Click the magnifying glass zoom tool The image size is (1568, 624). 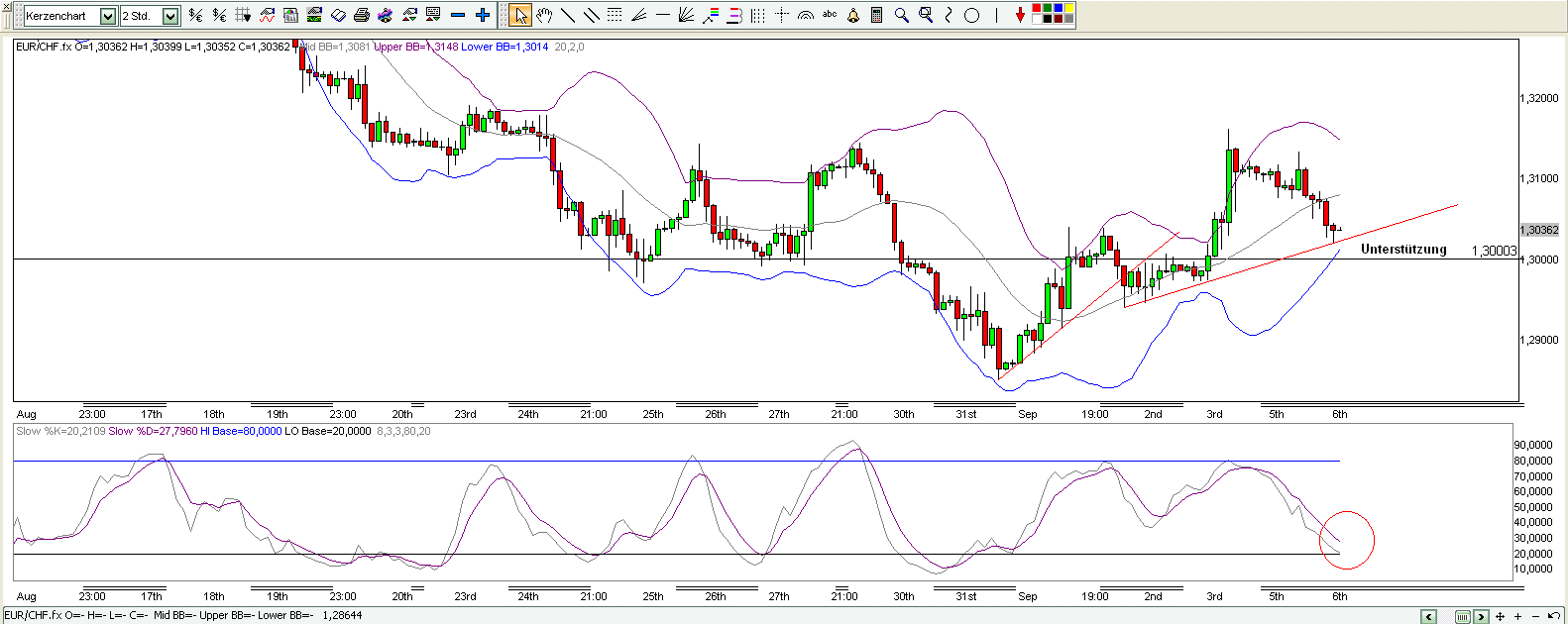point(901,15)
